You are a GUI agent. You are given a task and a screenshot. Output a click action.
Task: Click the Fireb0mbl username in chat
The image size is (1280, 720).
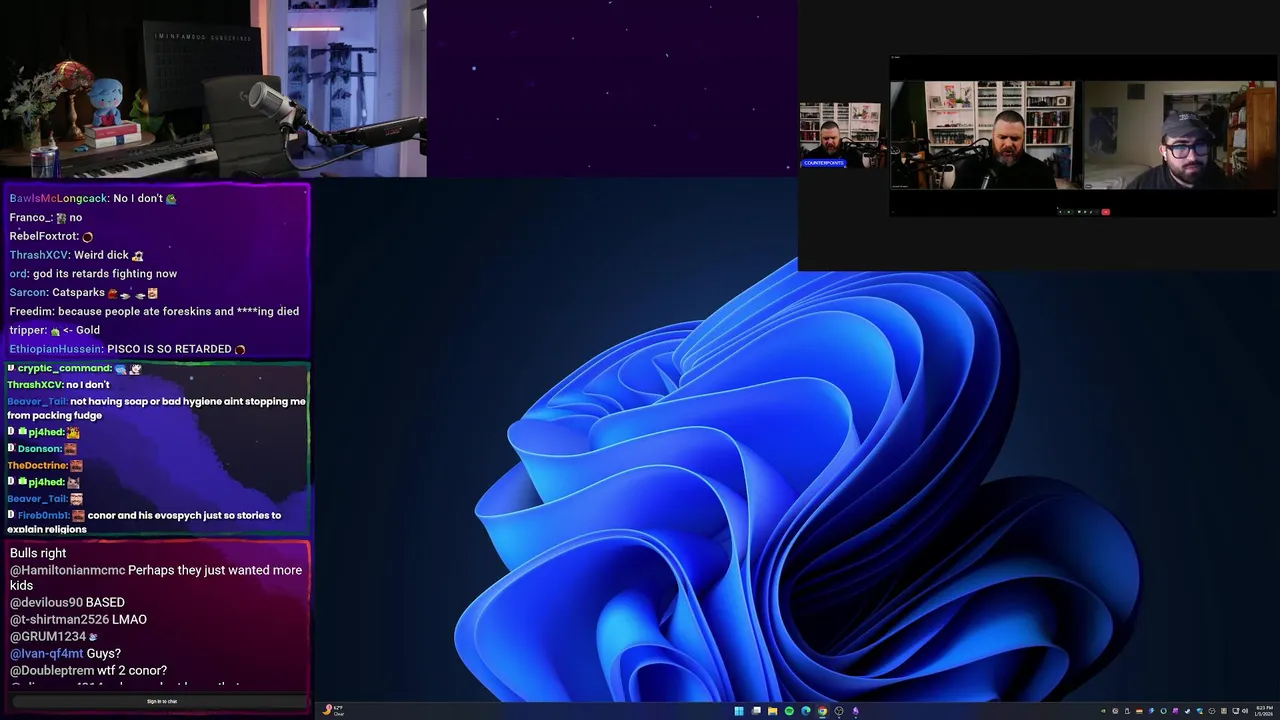pyautogui.click(x=43, y=515)
